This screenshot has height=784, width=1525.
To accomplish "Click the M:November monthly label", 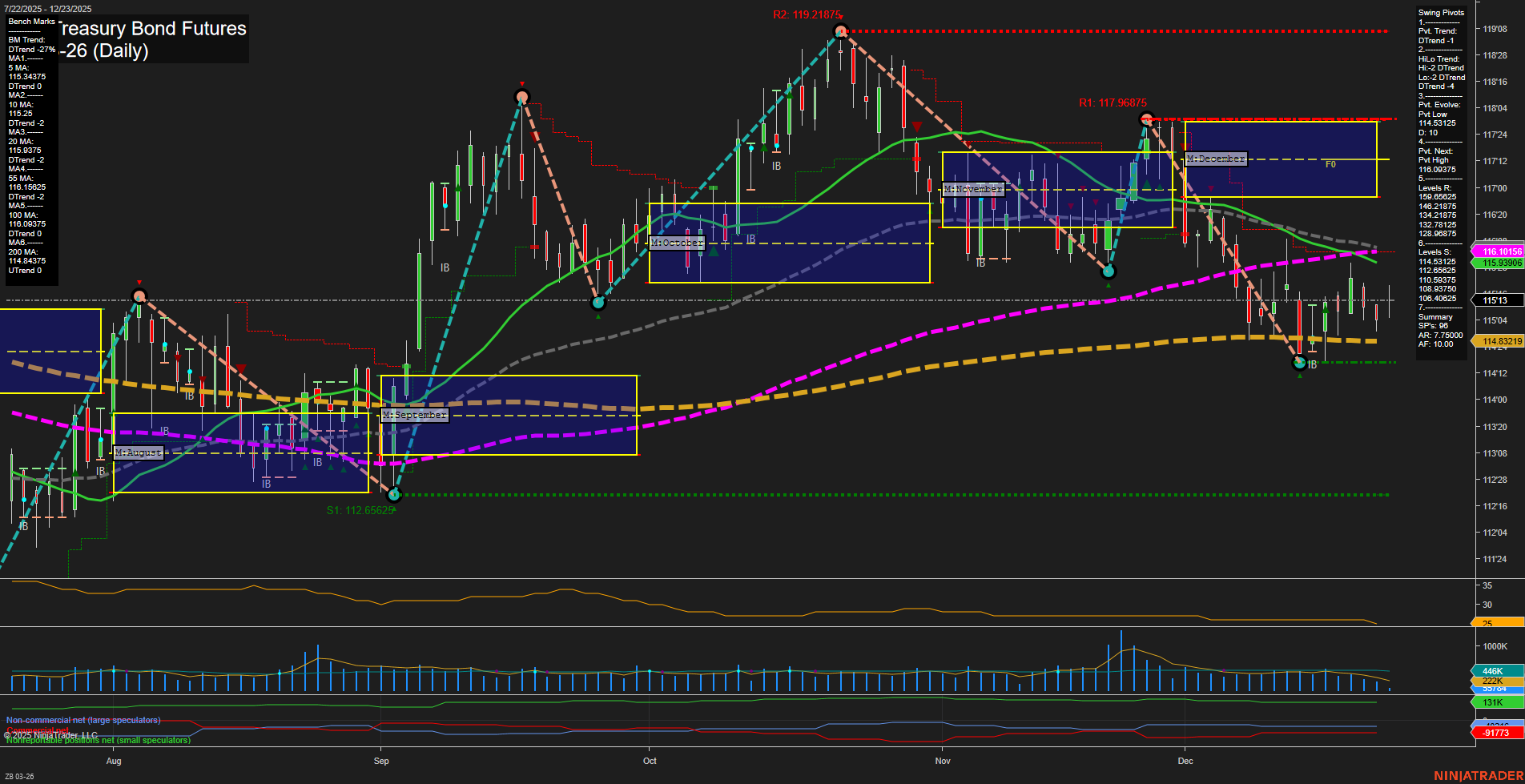I will (x=972, y=189).
